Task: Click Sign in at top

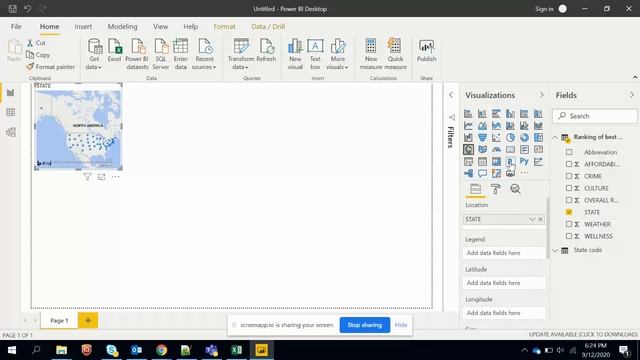Action: (544, 9)
